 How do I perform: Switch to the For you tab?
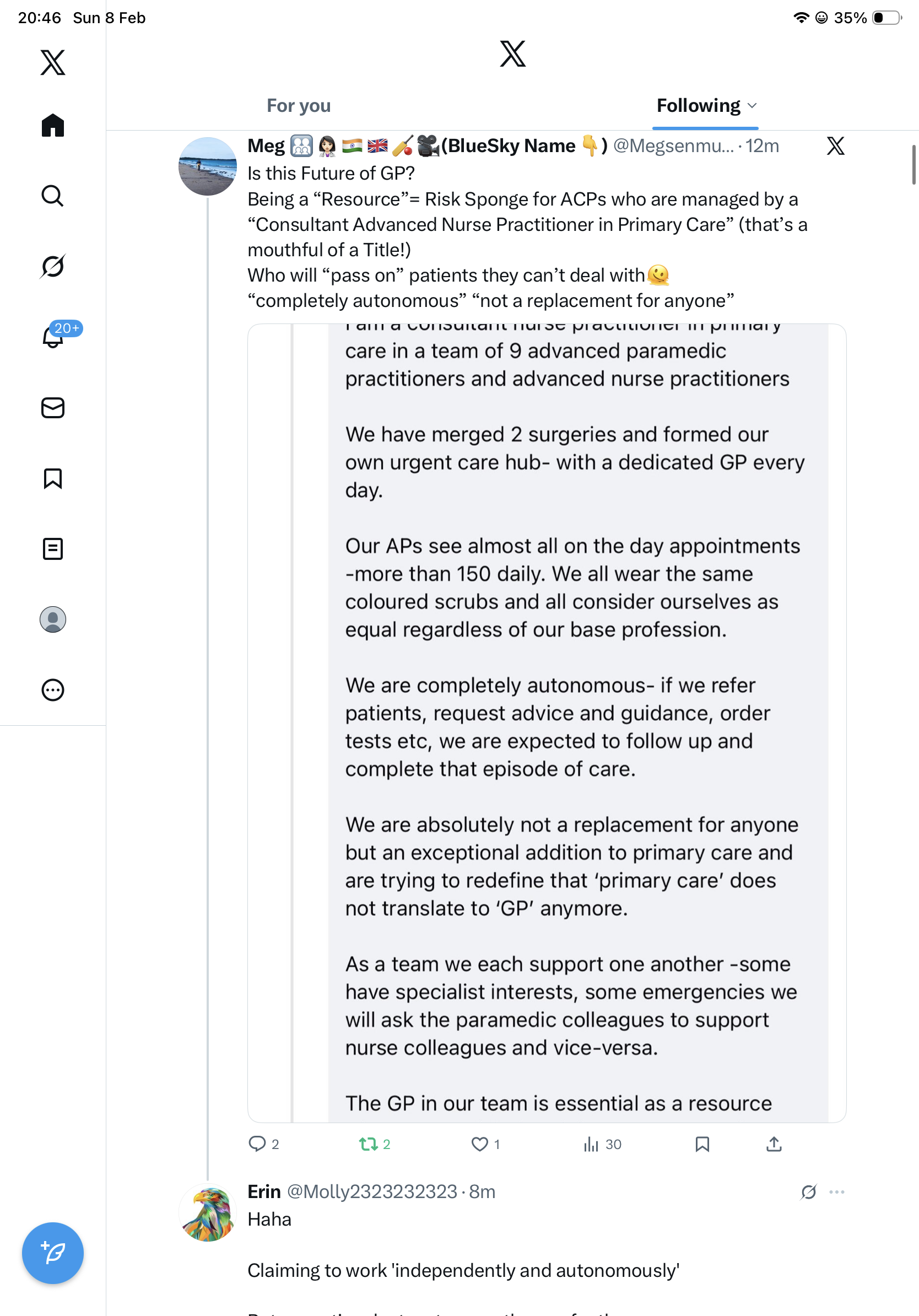(299, 106)
